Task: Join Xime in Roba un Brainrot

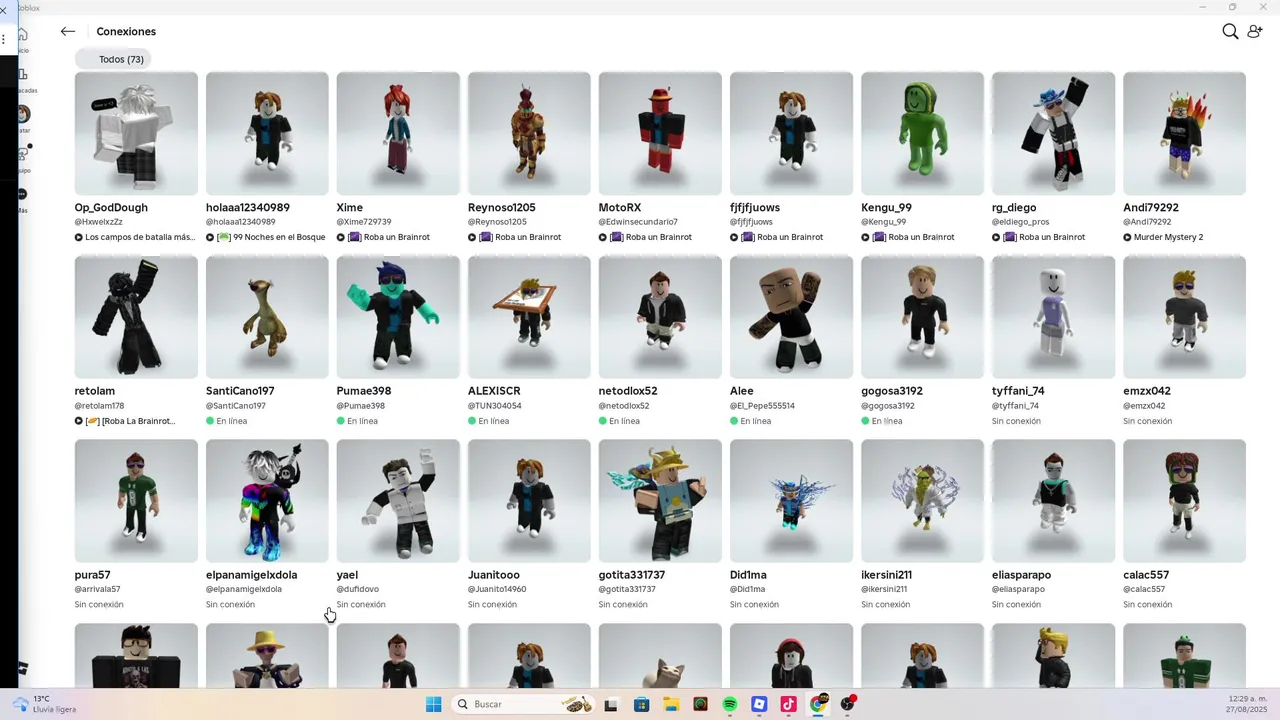Action: [x=384, y=238]
